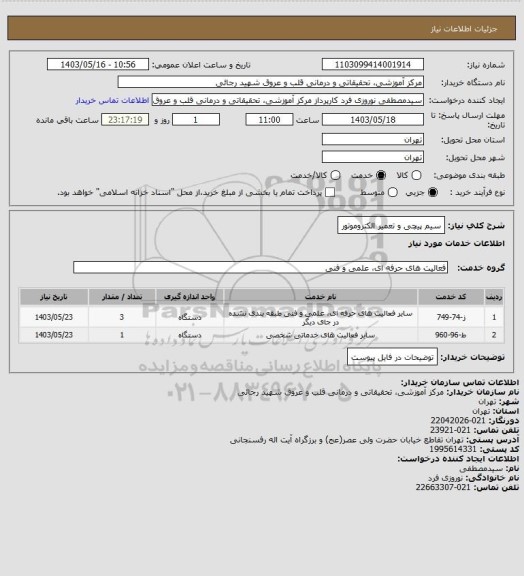Click the توضیحات خریدار text box

pos(392,357)
